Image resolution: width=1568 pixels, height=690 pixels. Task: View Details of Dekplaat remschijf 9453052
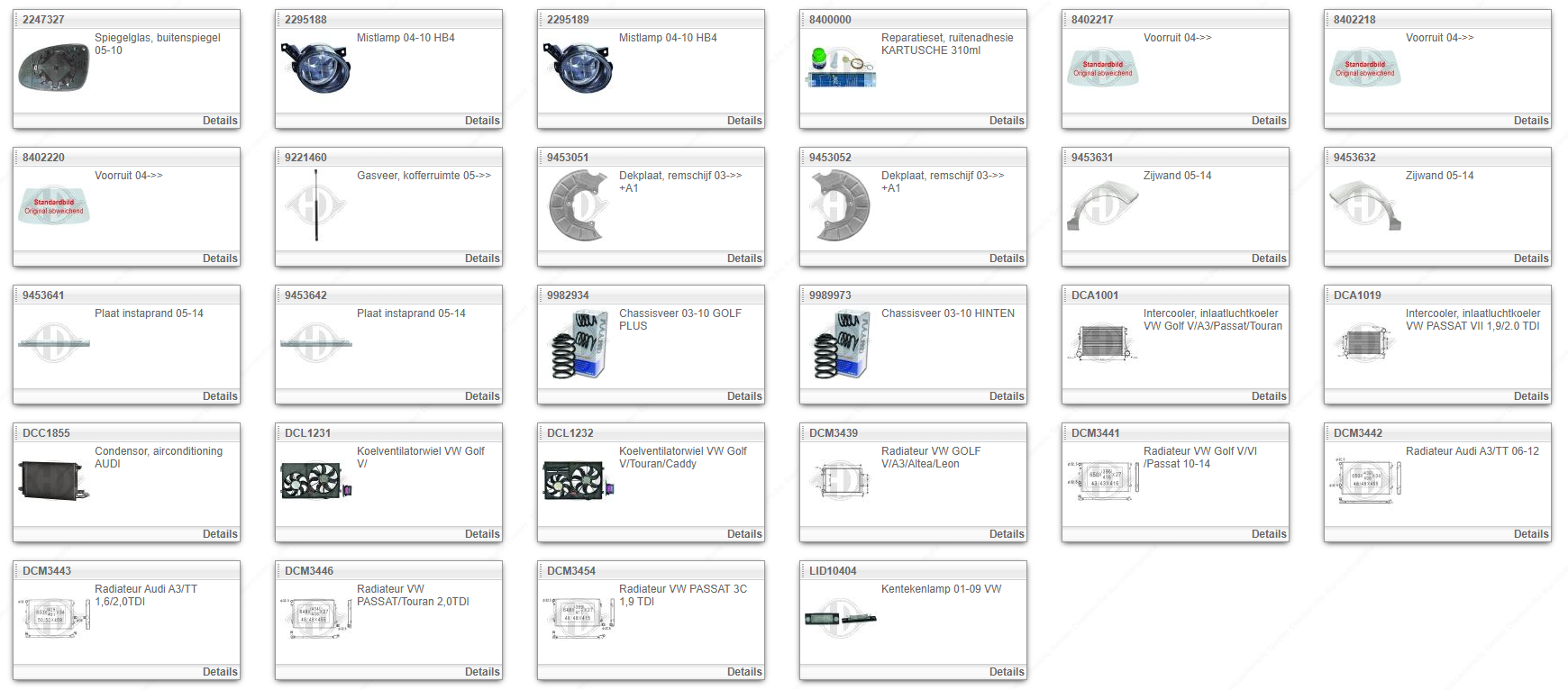click(1006, 259)
